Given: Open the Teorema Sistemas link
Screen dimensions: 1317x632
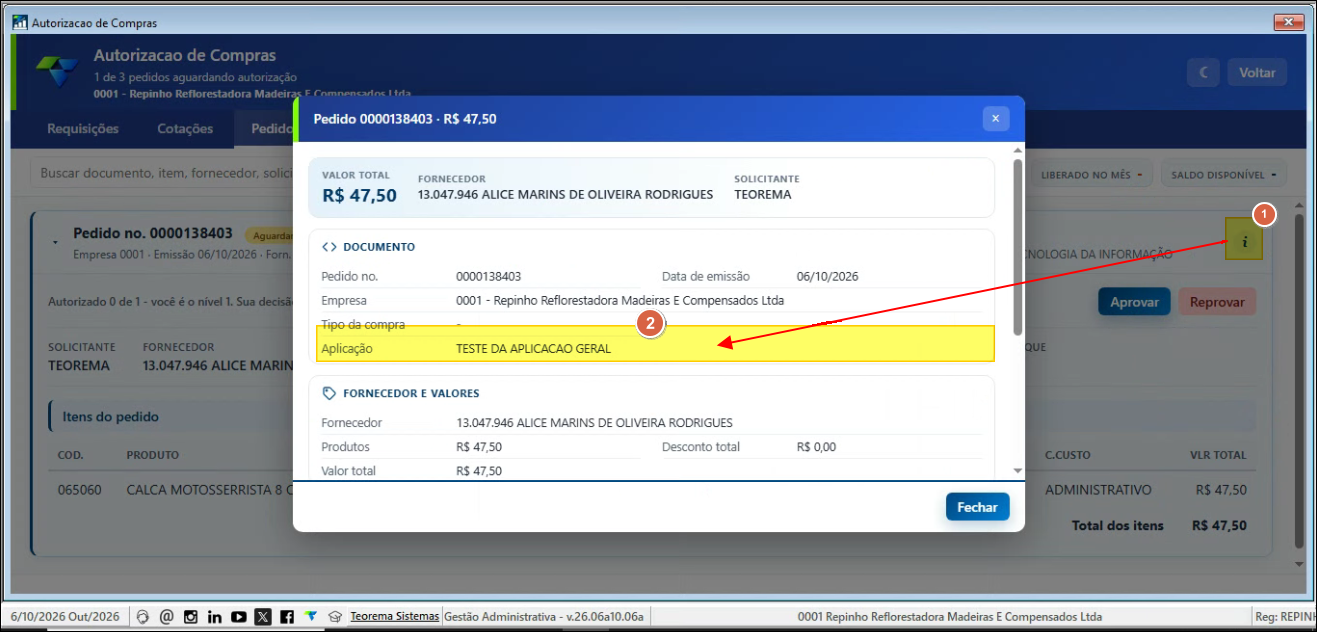Looking at the screenshot, I should 394,616.
